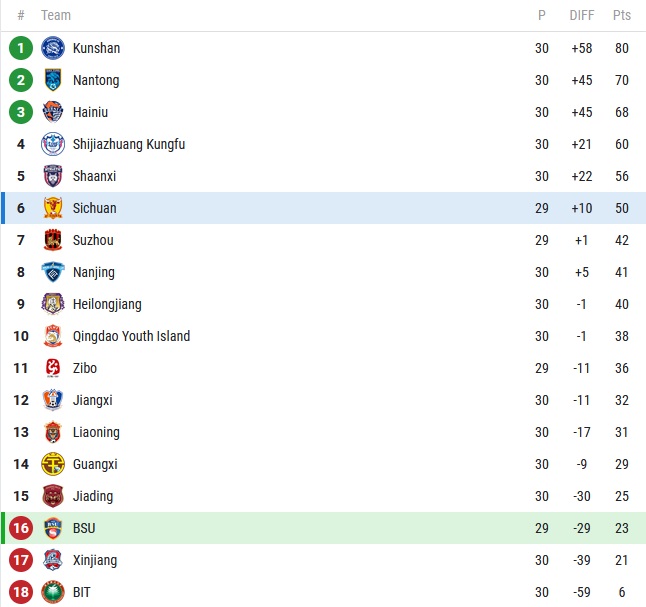The height and width of the screenshot is (607, 646).
Task: Click the Nantong club logo
Action: tap(53, 80)
